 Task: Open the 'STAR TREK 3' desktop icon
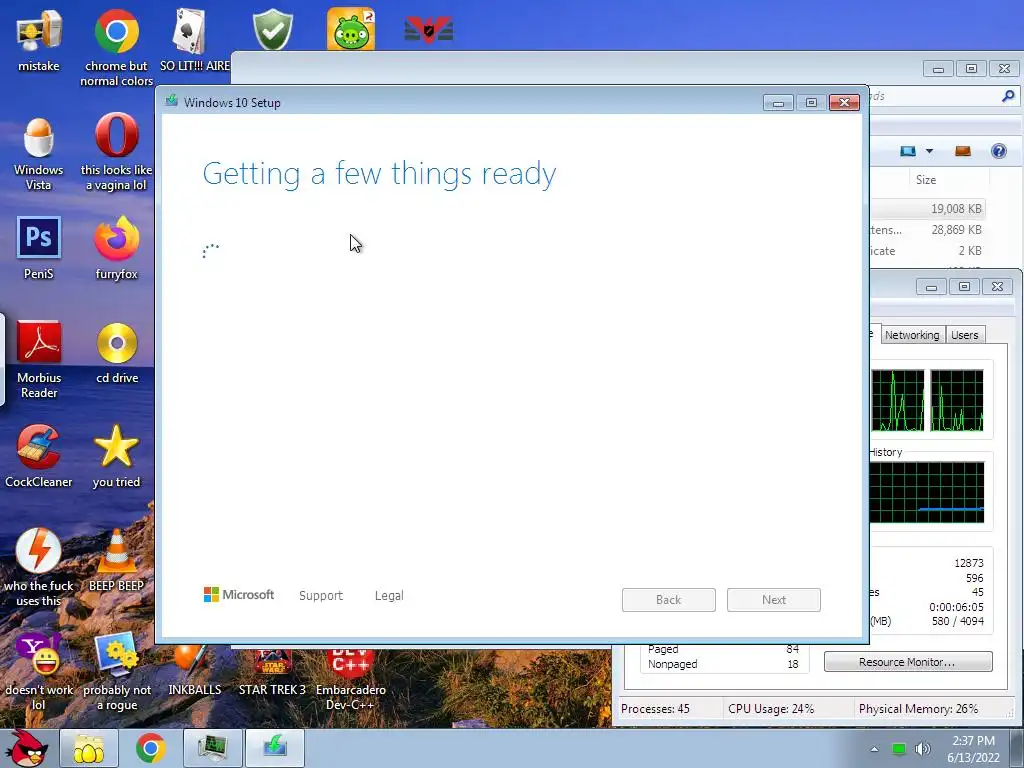point(272,671)
